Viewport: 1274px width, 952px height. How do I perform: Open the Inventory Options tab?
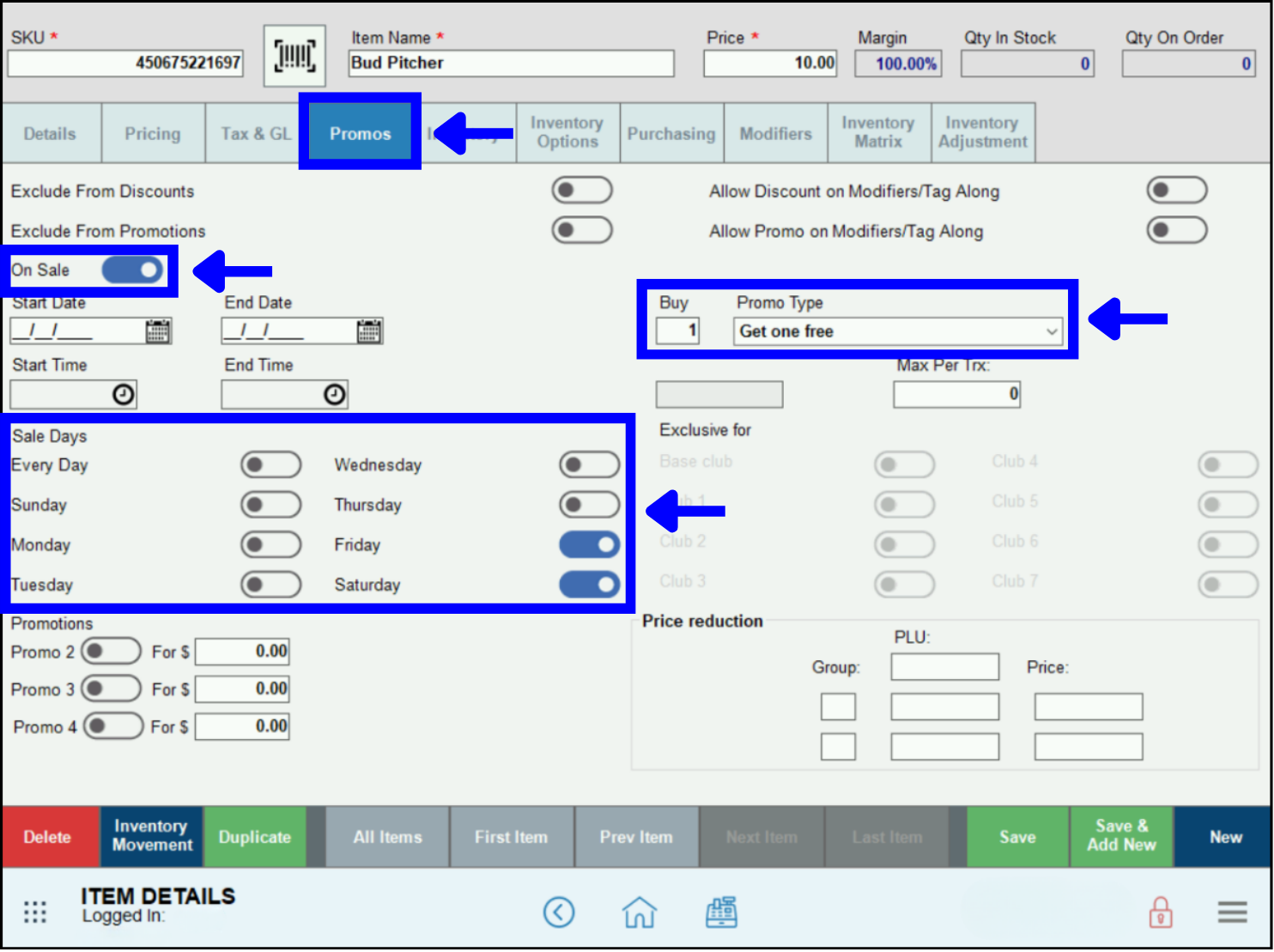pos(567,133)
